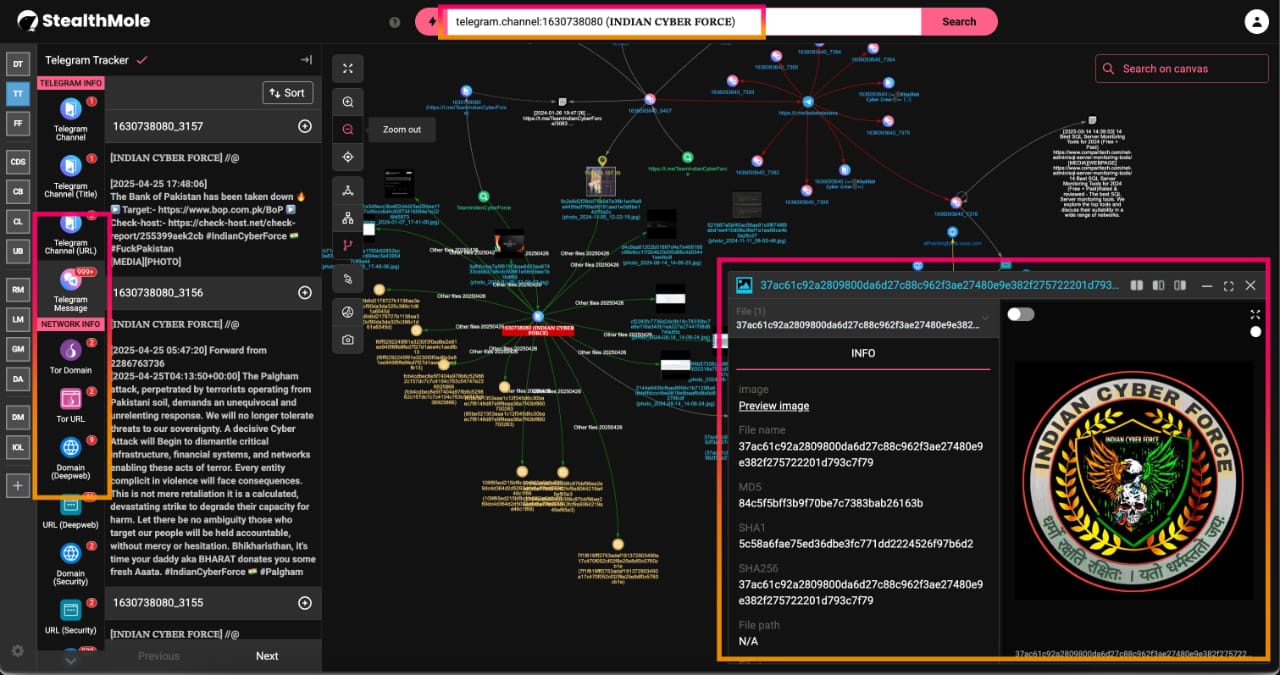
Task: Select the CB module in left rail
Action: coord(18,190)
